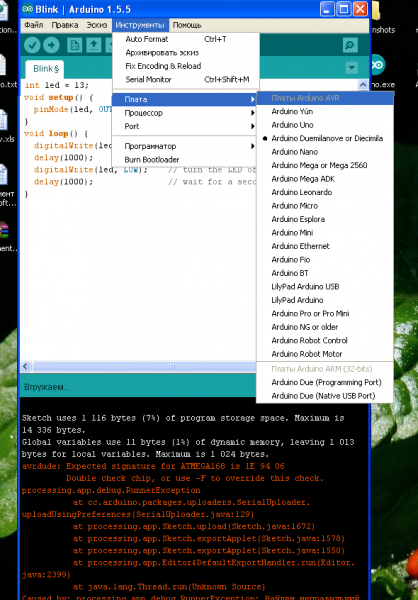The image size is (418, 600).
Task: Select Arduino Fio board
Action: [x=325, y=259]
